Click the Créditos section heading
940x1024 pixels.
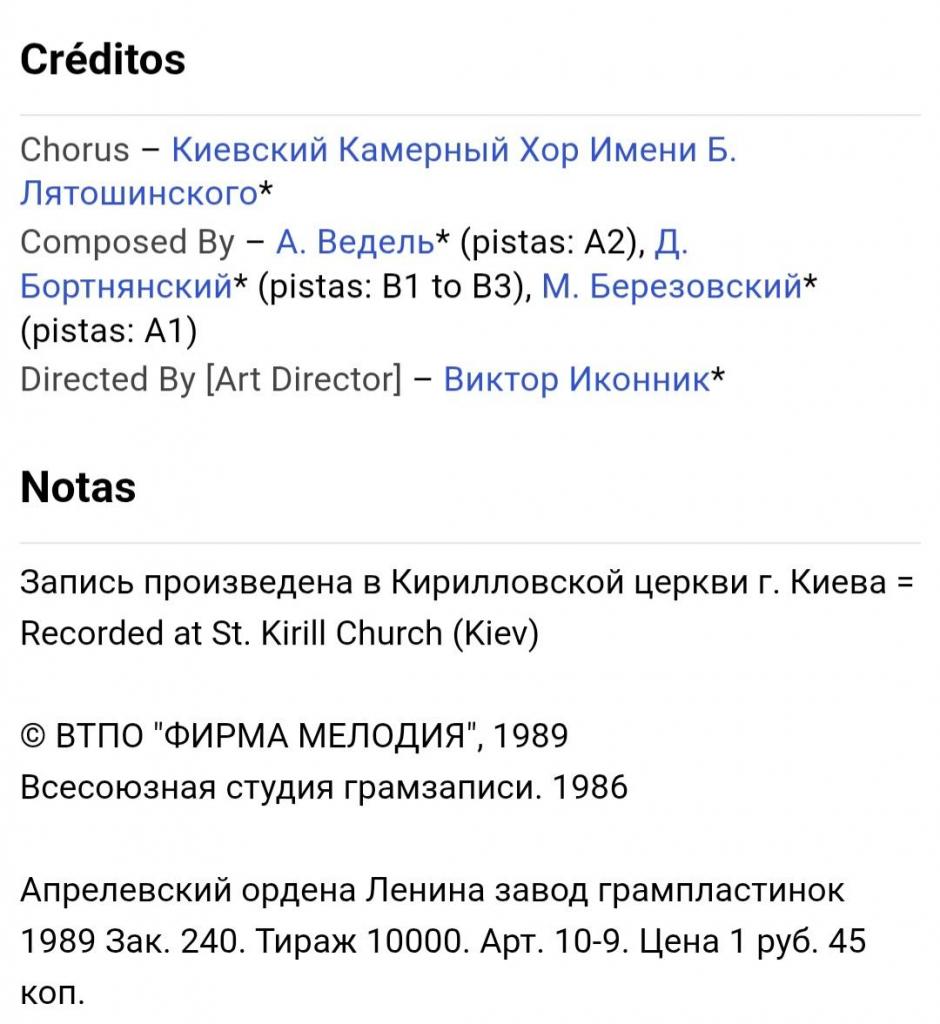click(x=103, y=59)
